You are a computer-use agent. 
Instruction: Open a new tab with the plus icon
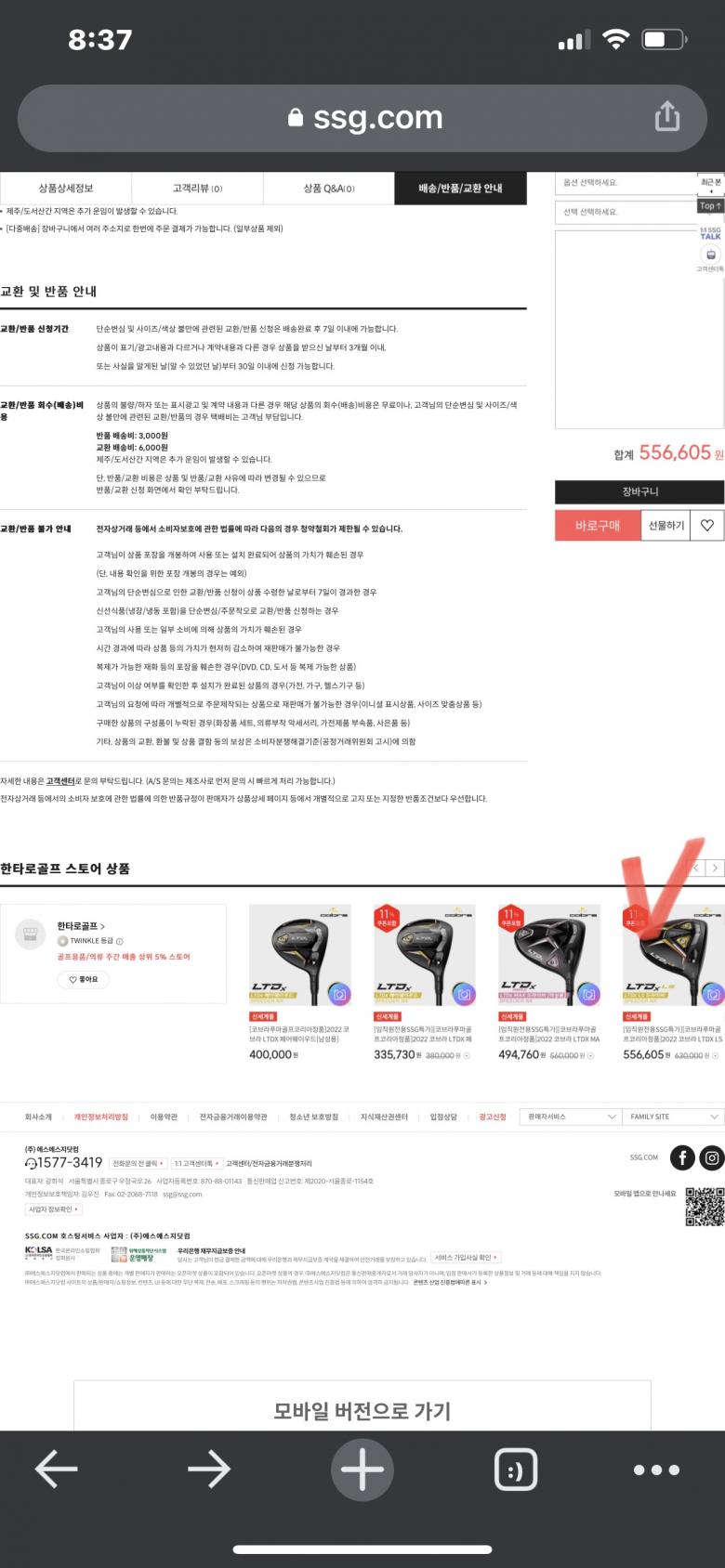tap(362, 1470)
